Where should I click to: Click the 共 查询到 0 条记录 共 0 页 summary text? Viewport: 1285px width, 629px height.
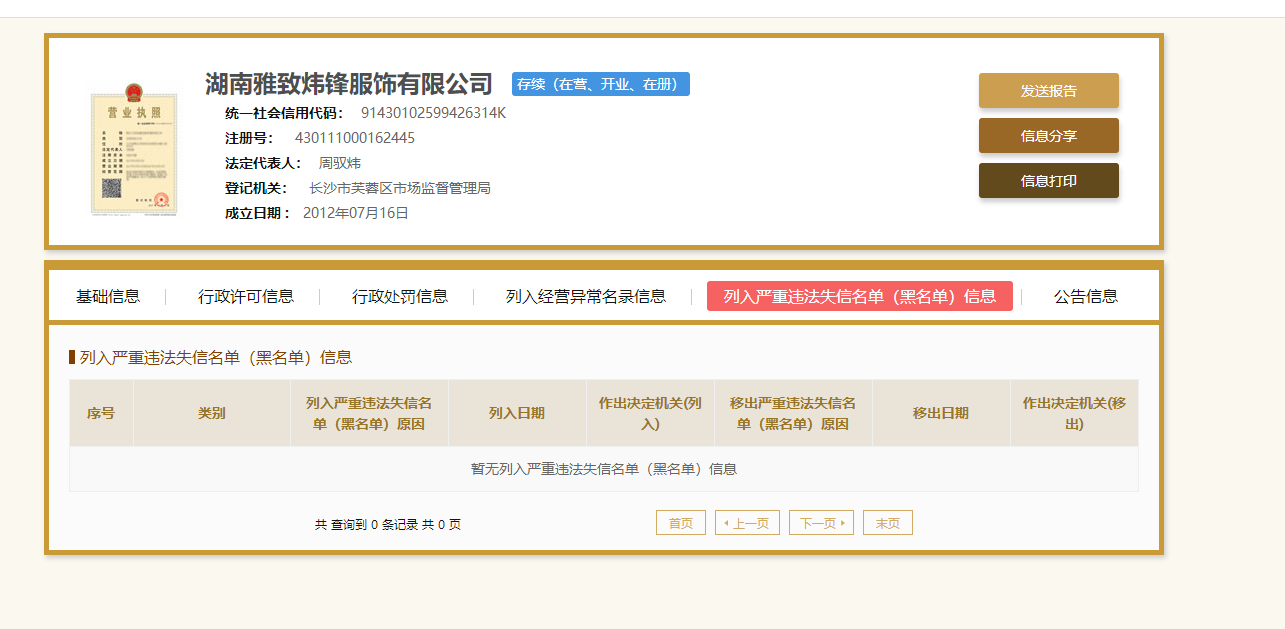pyautogui.click(x=388, y=524)
